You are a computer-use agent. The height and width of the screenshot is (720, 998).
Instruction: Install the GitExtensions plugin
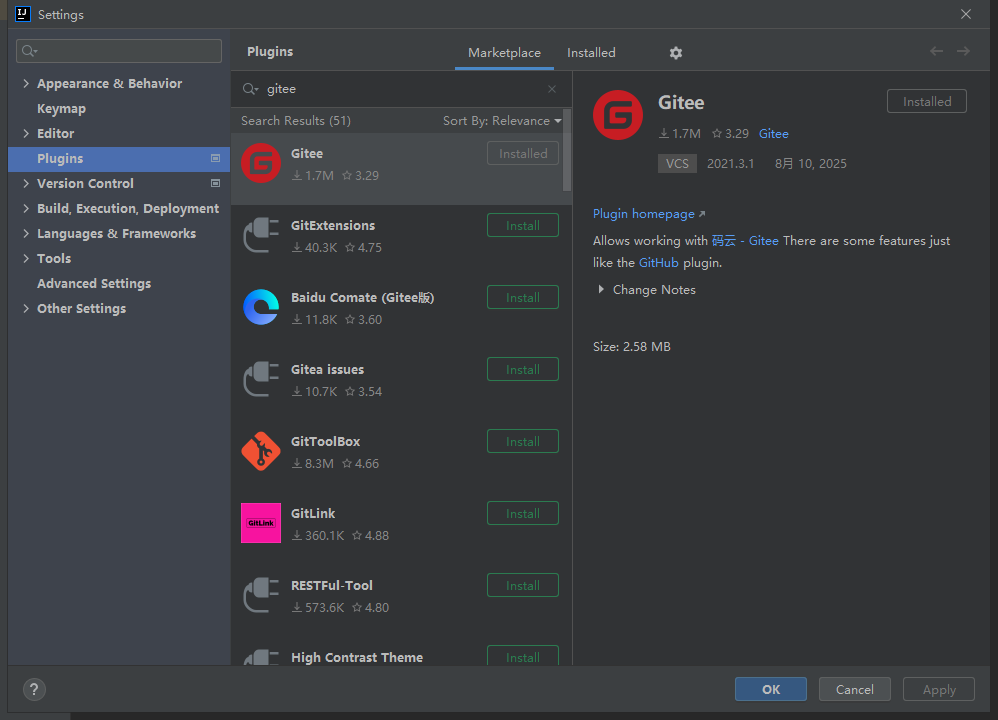[x=523, y=225]
